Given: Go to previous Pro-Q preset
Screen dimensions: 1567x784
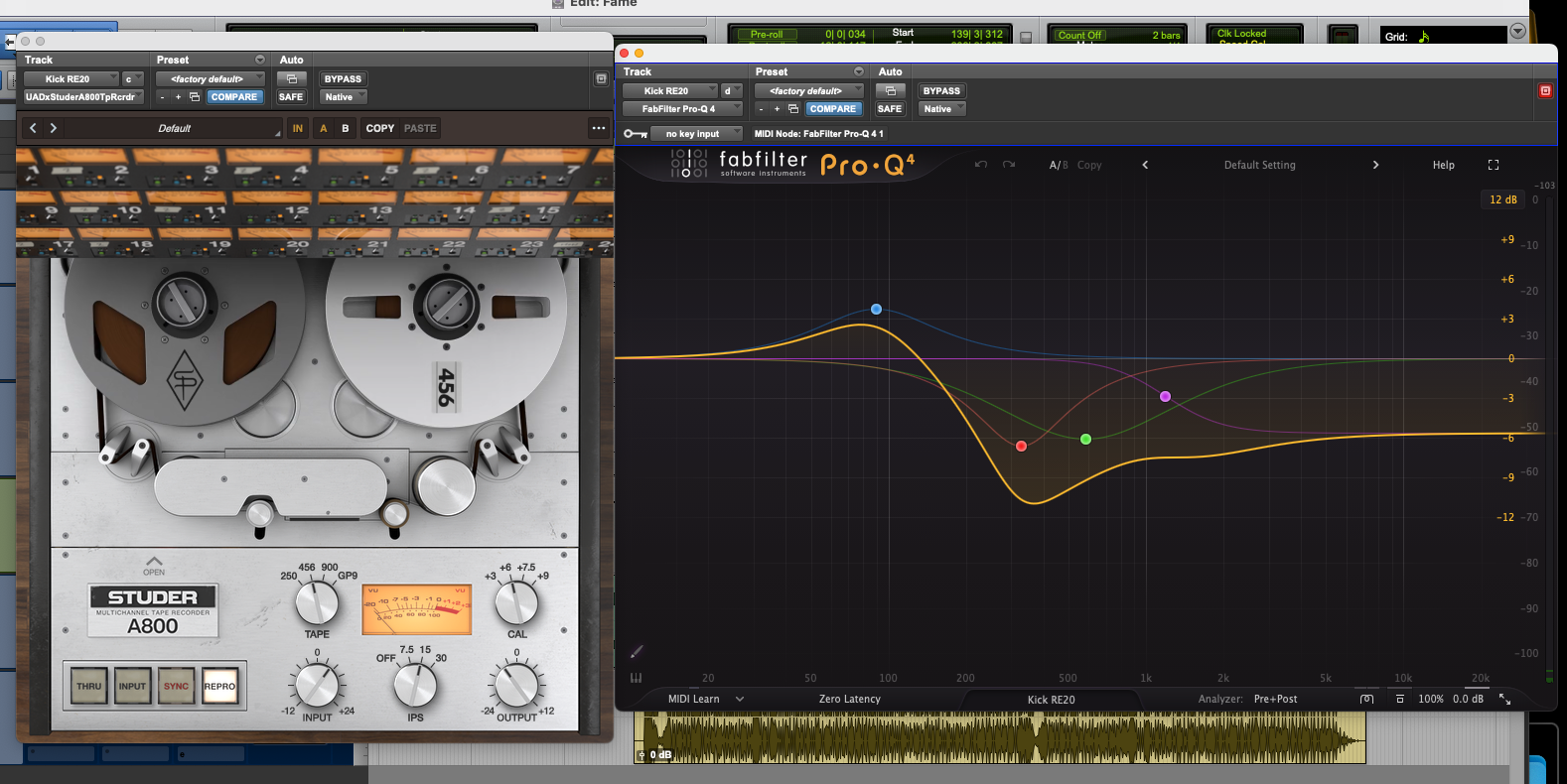Looking at the screenshot, I should (1145, 165).
